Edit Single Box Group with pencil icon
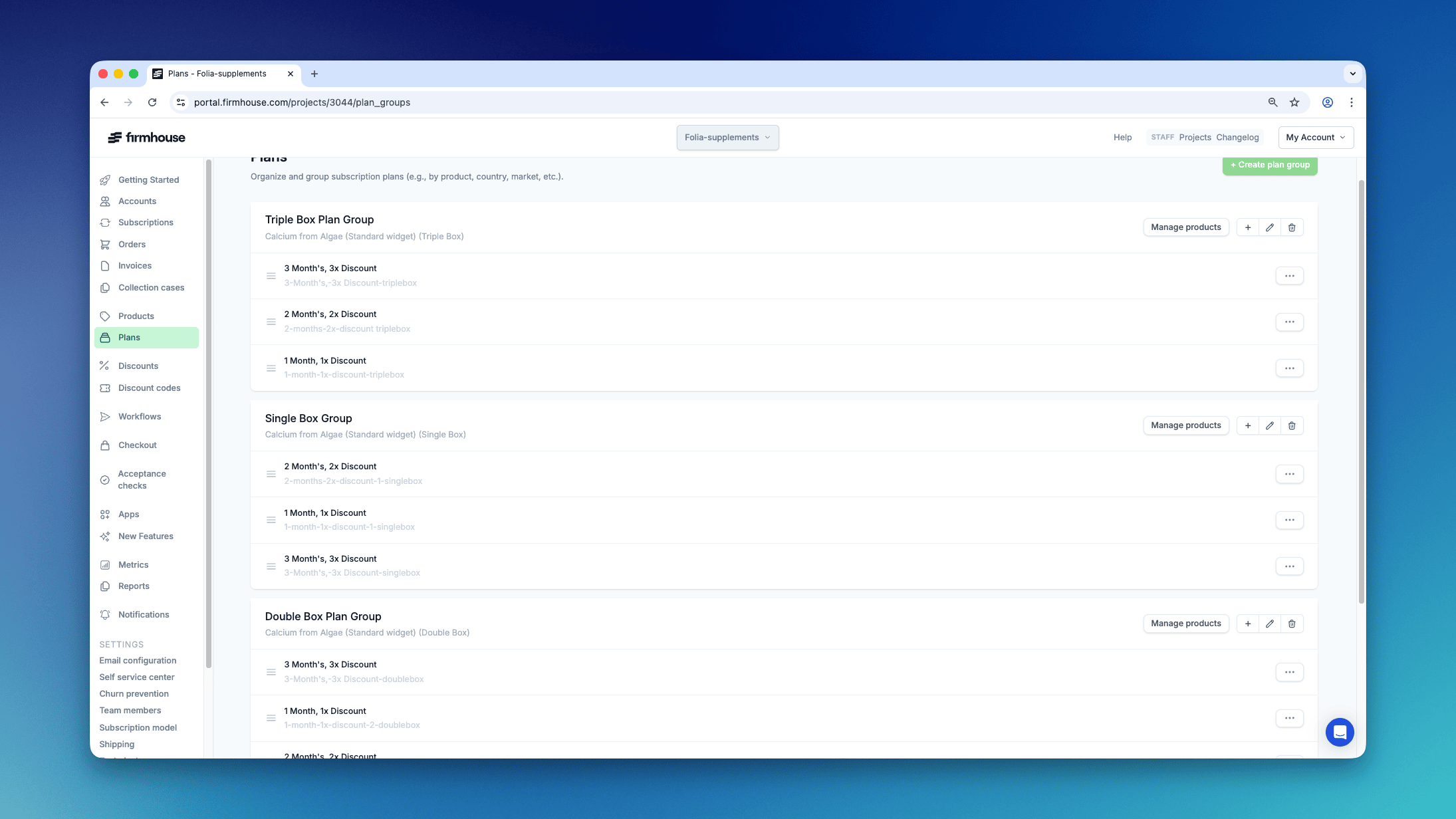 (x=1269, y=425)
